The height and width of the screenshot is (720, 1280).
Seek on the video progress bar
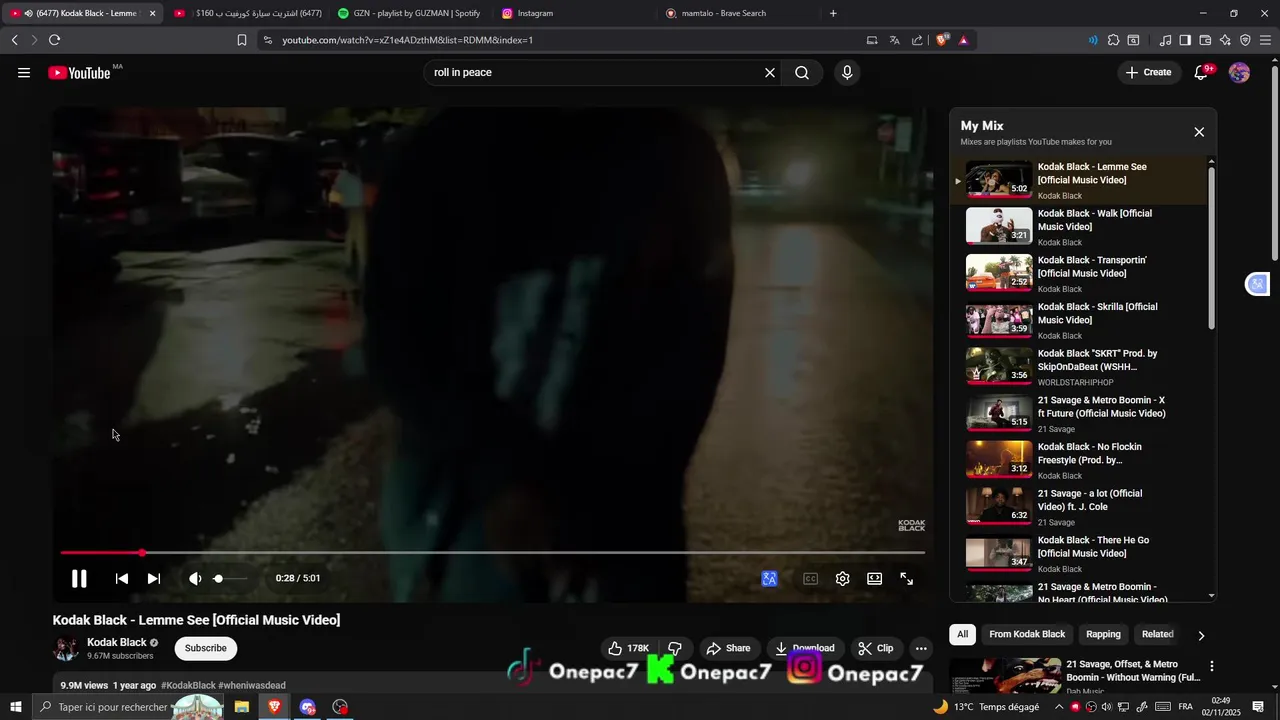(492, 552)
